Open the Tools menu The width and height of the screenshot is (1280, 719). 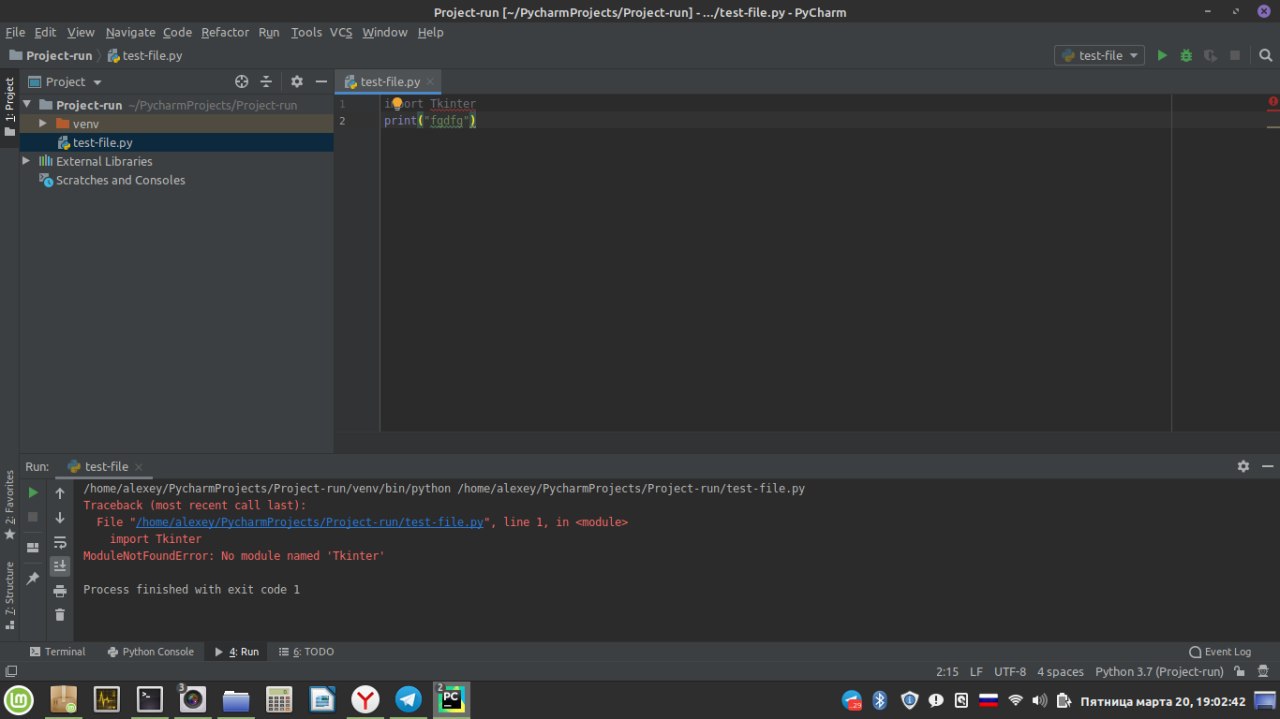[306, 32]
